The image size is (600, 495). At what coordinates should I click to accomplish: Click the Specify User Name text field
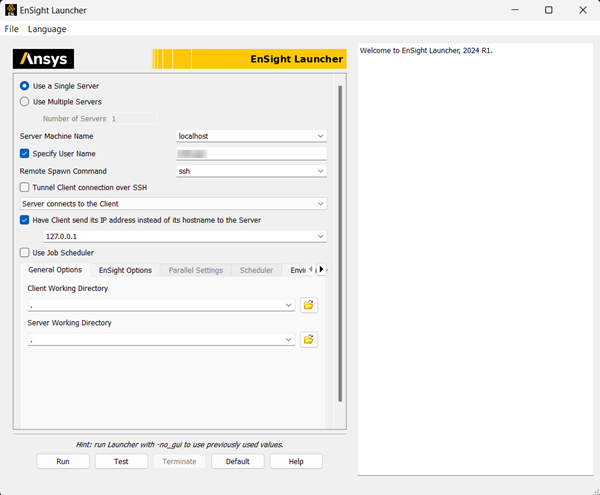coord(251,154)
